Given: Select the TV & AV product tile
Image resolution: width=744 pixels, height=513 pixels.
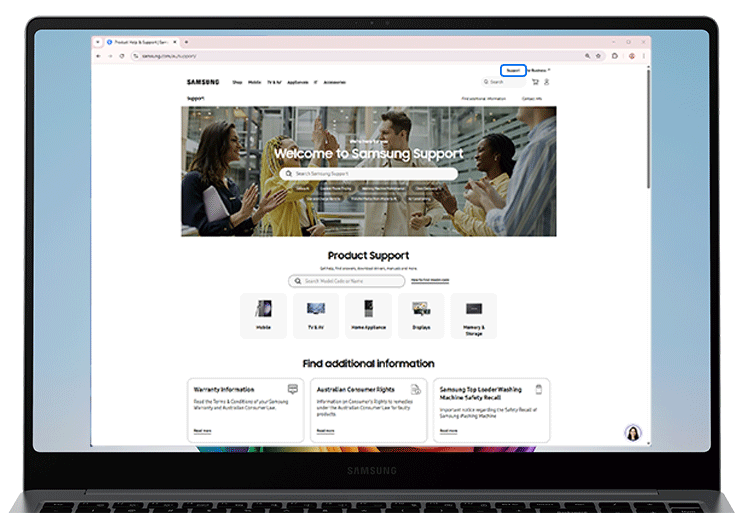Looking at the screenshot, I should click(x=315, y=315).
